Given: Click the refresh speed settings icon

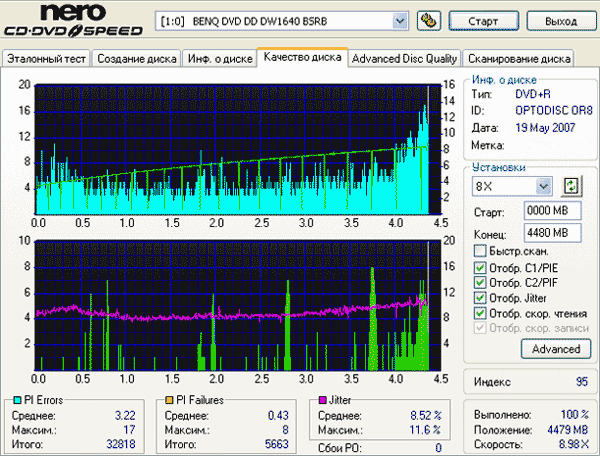Looking at the screenshot, I should [571, 186].
